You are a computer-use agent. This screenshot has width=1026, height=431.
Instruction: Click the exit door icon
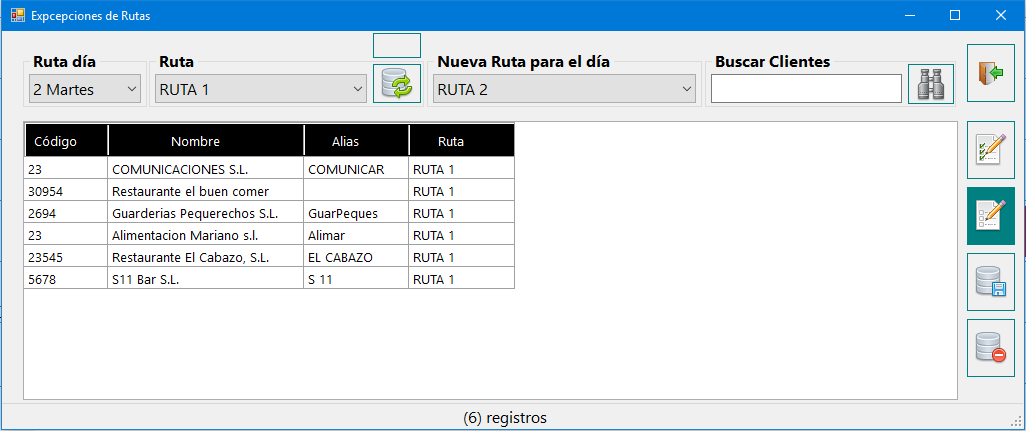click(x=991, y=73)
